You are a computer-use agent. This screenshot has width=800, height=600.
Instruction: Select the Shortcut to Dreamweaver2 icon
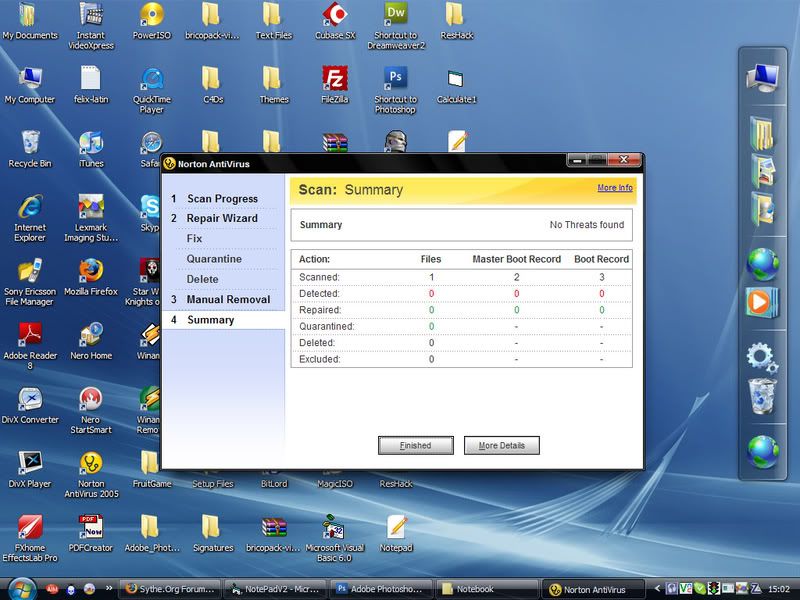pos(396,26)
